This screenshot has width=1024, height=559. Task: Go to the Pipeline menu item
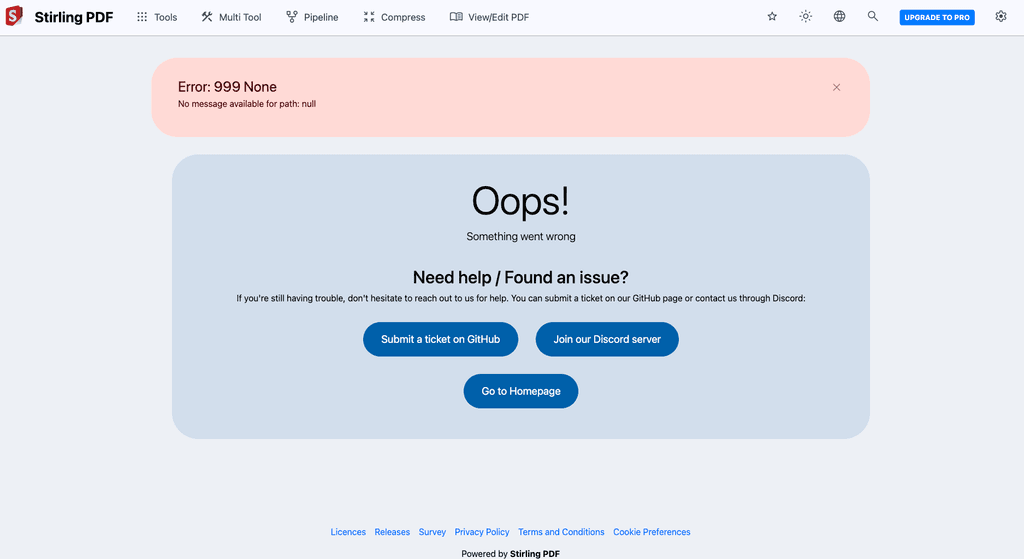312,17
